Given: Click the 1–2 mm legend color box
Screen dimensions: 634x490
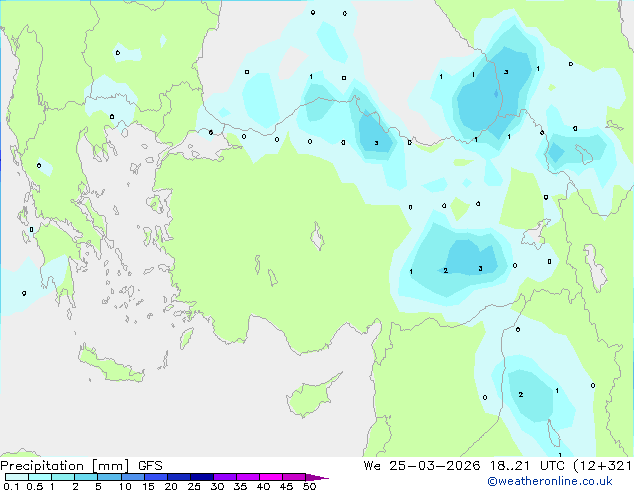Looking at the screenshot, I should (63, 477).
